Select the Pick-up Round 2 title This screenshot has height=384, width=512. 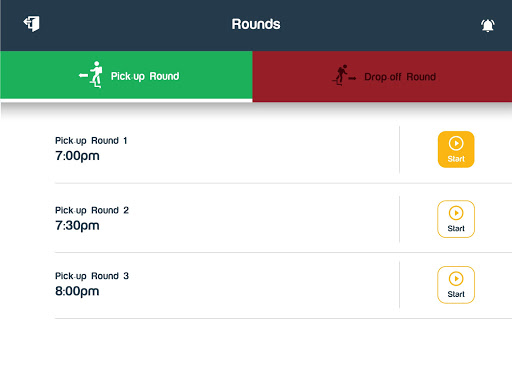tap(92, 210)
